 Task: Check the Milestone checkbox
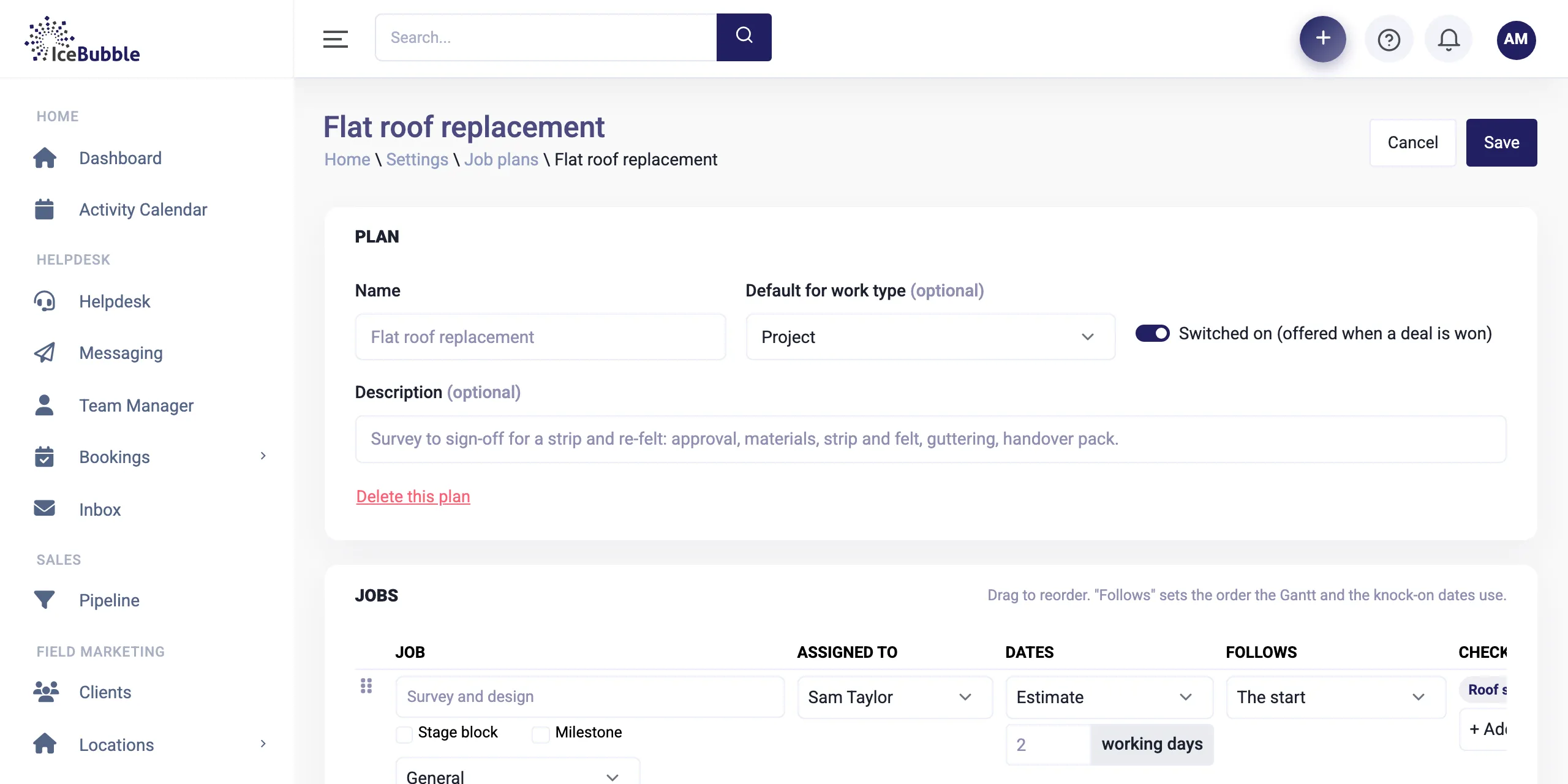coord(541,734)
